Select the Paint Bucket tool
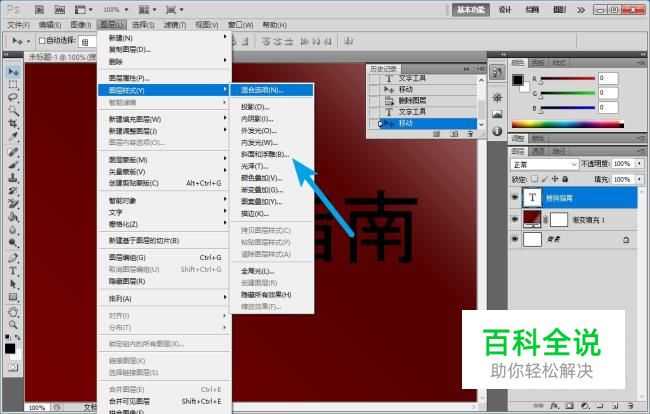The image size is (650, 414). pos(13,216)
